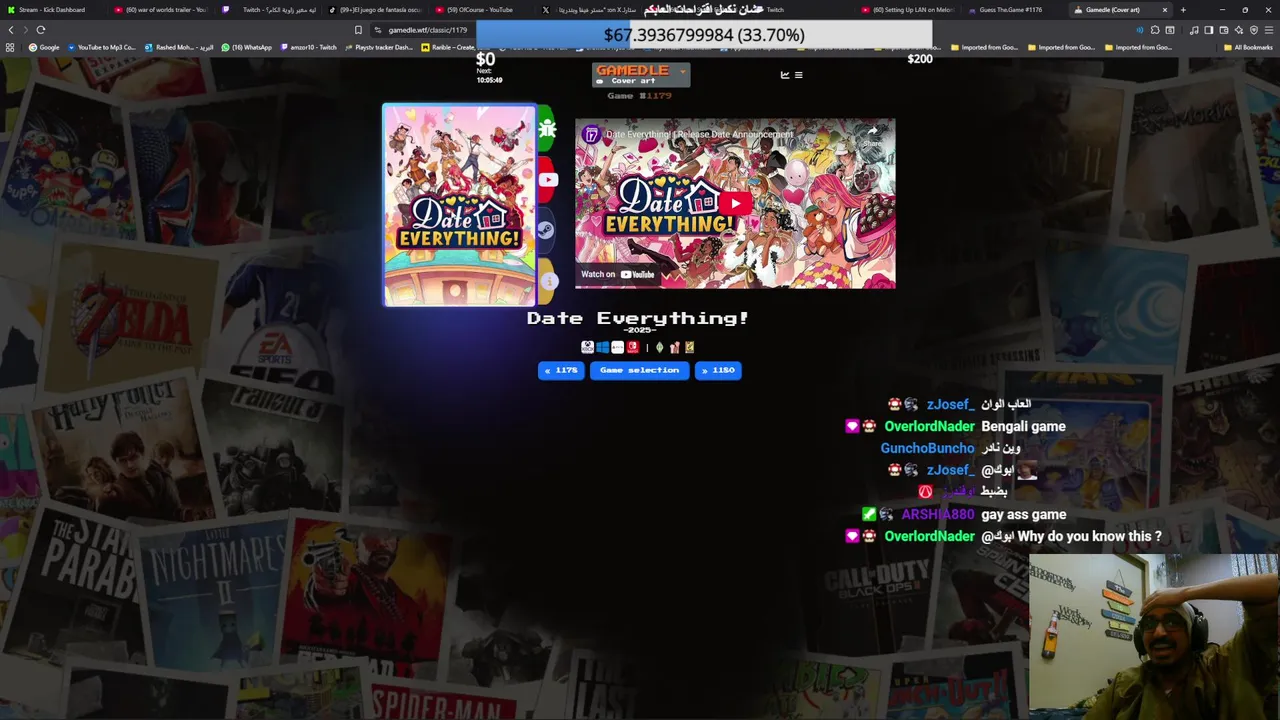Viewport: 1280px width, 720px height.
Task: Open a new browser tab
Action: 1183,10
